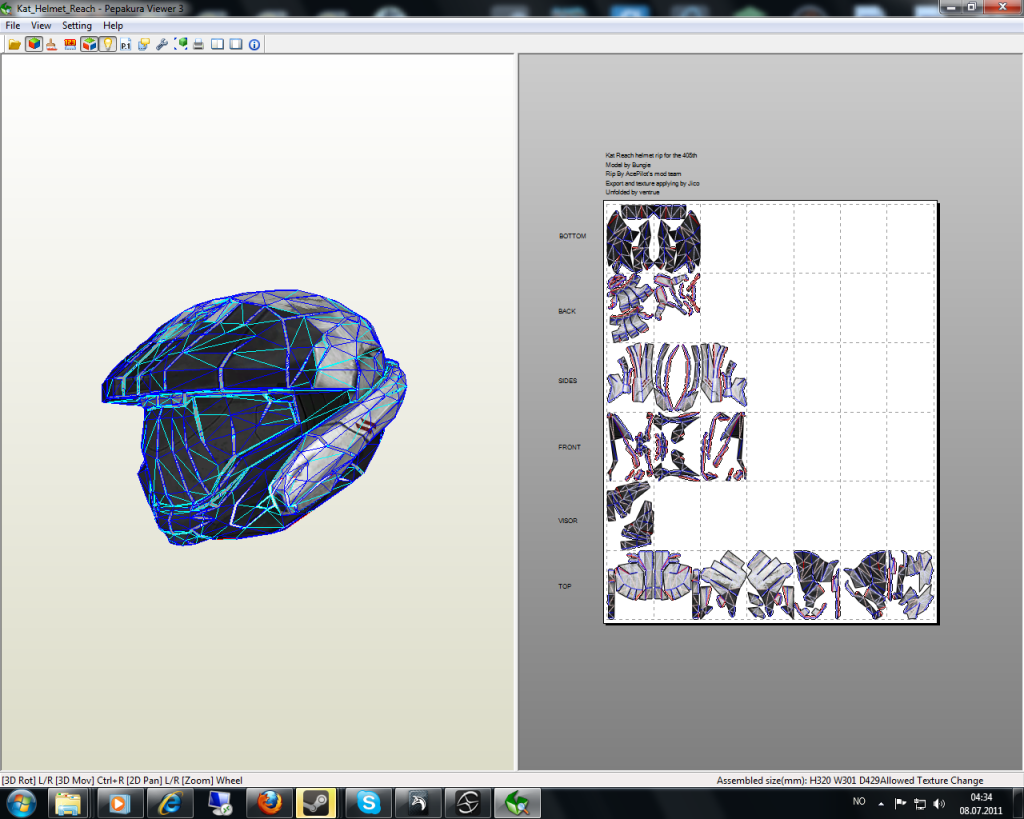This screenshot has height=819, width=1024.
Task: Click the 'Unfolded by ventrue' text
Action: click(632, 192)
